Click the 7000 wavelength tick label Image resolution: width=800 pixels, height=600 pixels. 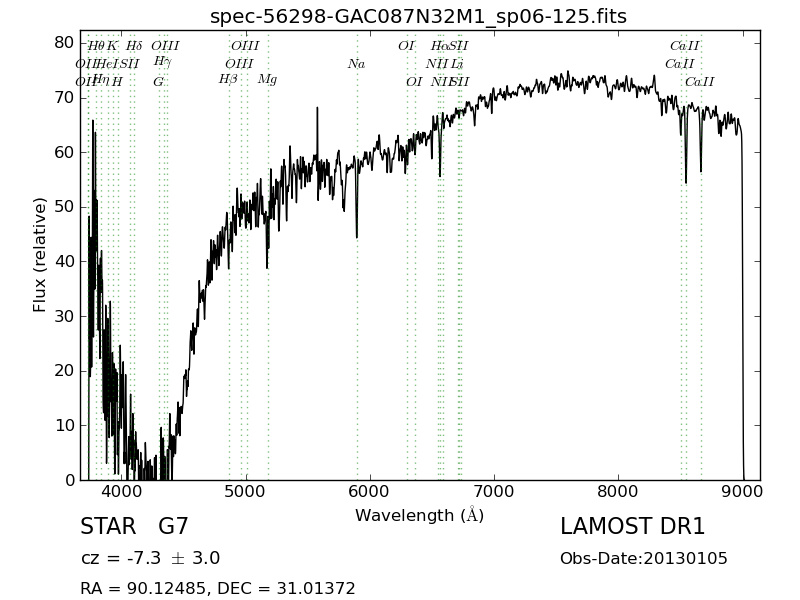[494, 492]
